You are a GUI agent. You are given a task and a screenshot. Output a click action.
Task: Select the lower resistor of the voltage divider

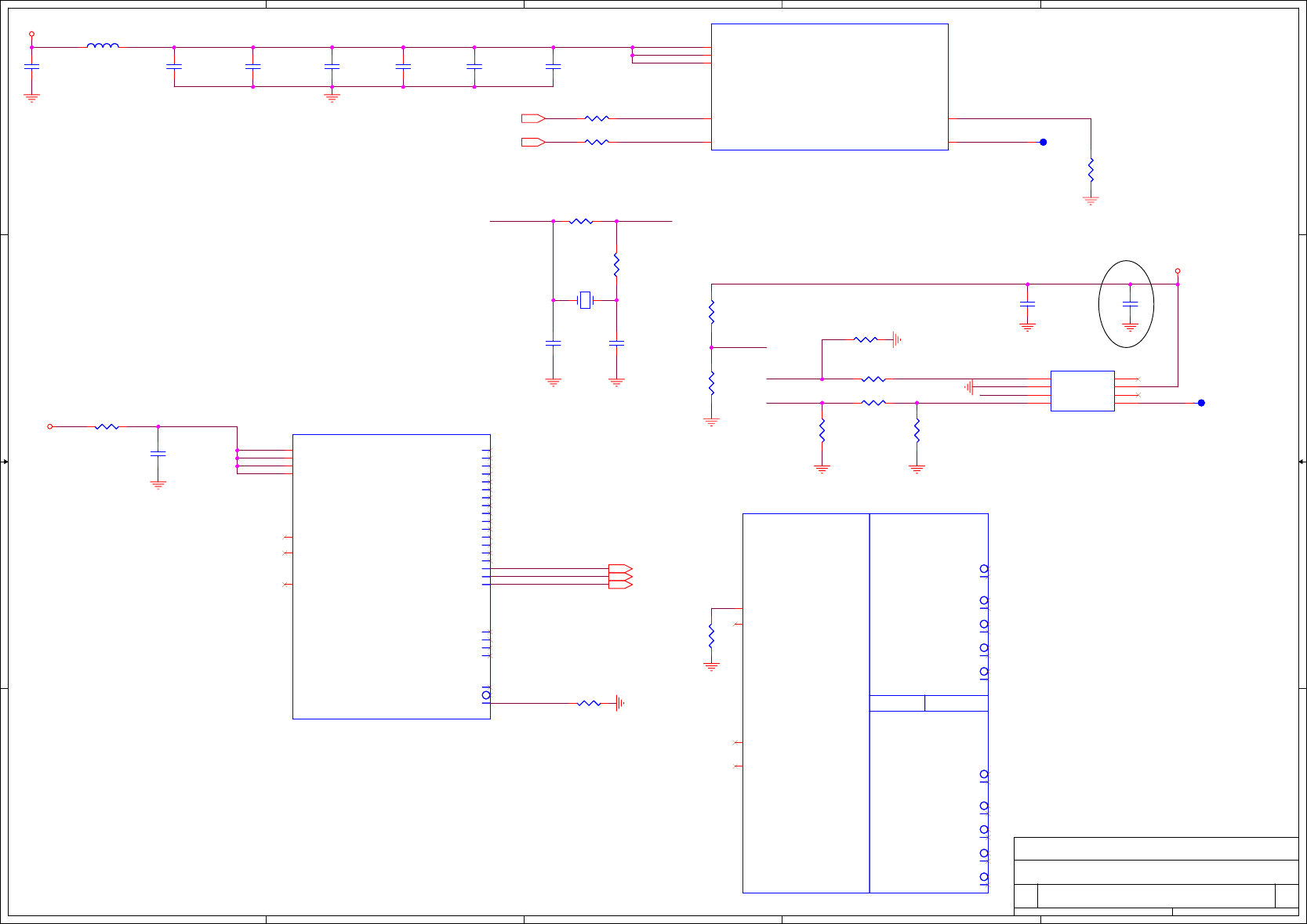pyautogui.click(x=711, y=383)
